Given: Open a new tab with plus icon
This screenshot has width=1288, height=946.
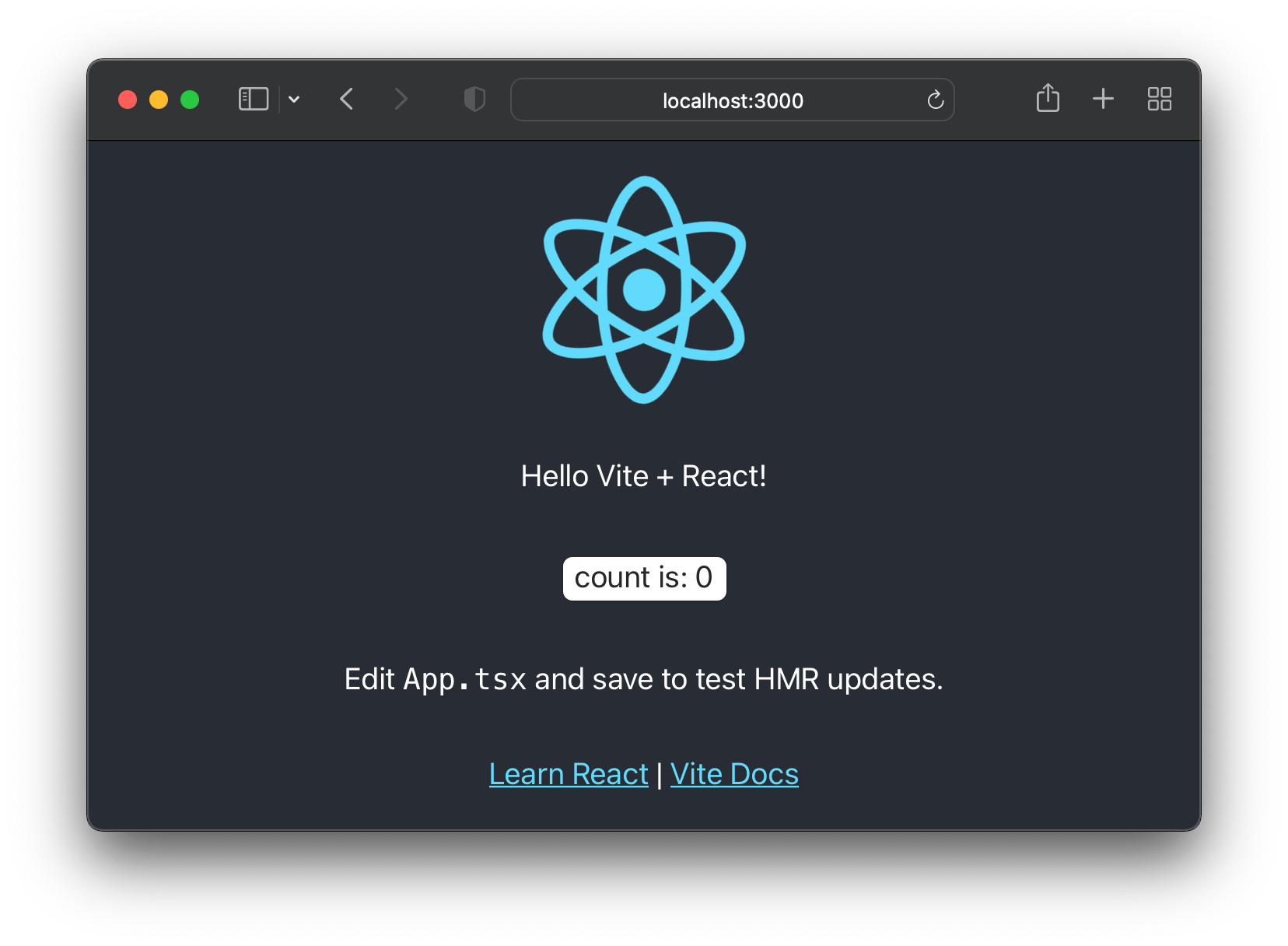Looking at the screenshot, I should (x=1103, y=99).
